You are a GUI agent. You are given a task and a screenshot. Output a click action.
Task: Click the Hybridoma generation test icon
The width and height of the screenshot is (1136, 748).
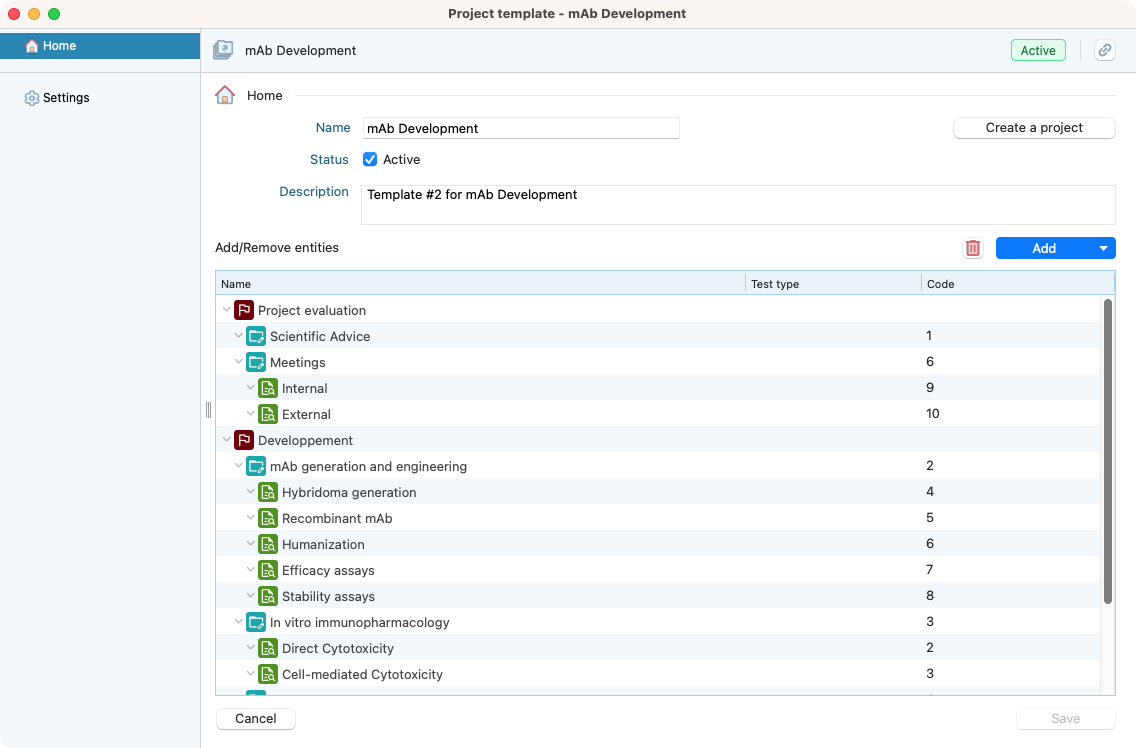click(268, 492)
